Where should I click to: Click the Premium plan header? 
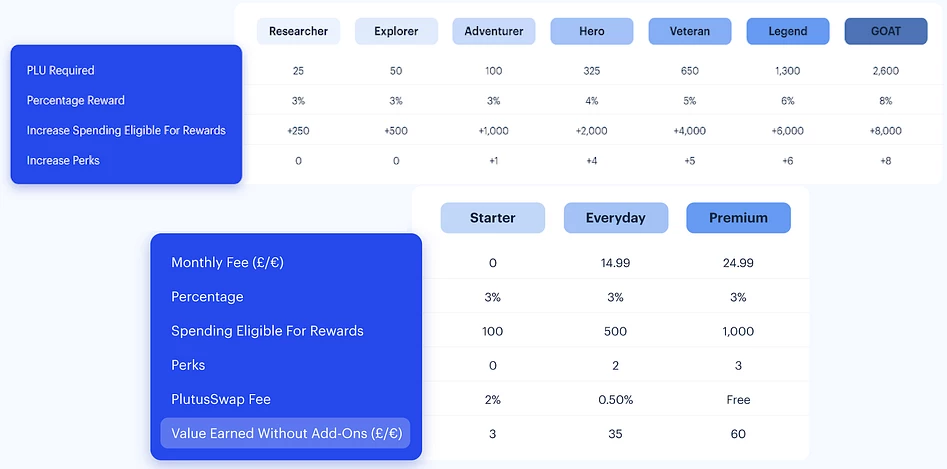[739, 218]
